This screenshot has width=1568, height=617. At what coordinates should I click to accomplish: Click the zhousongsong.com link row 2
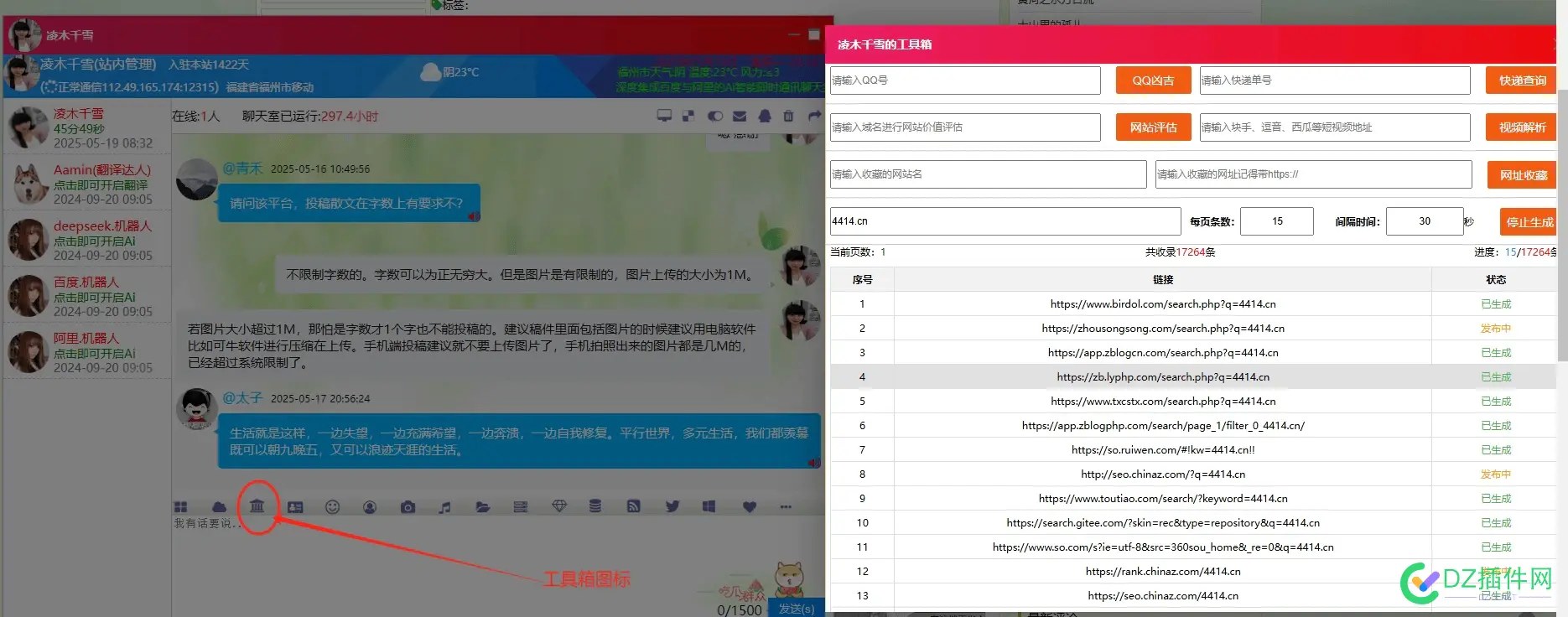pos(1163,329)
